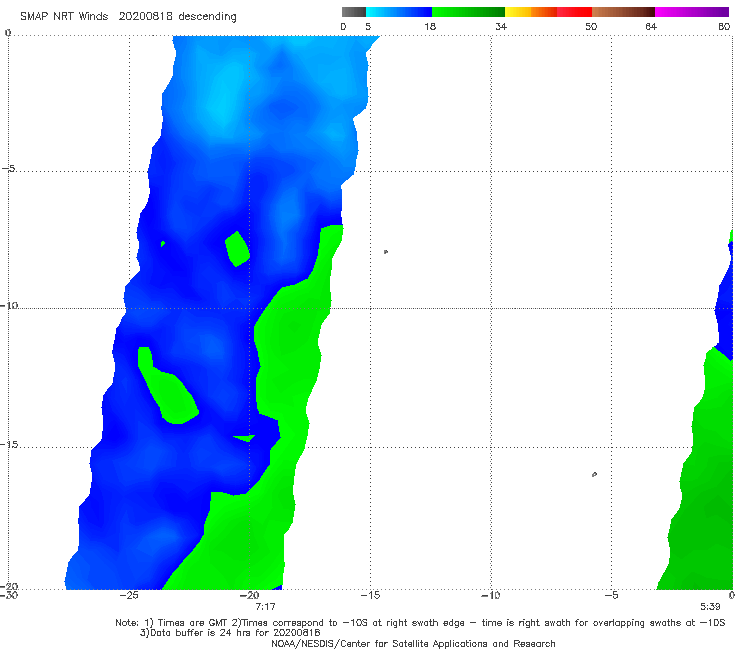The image size is (740, 650).
Task: Click the "18" label under the color bar
Action: [430, 27]
